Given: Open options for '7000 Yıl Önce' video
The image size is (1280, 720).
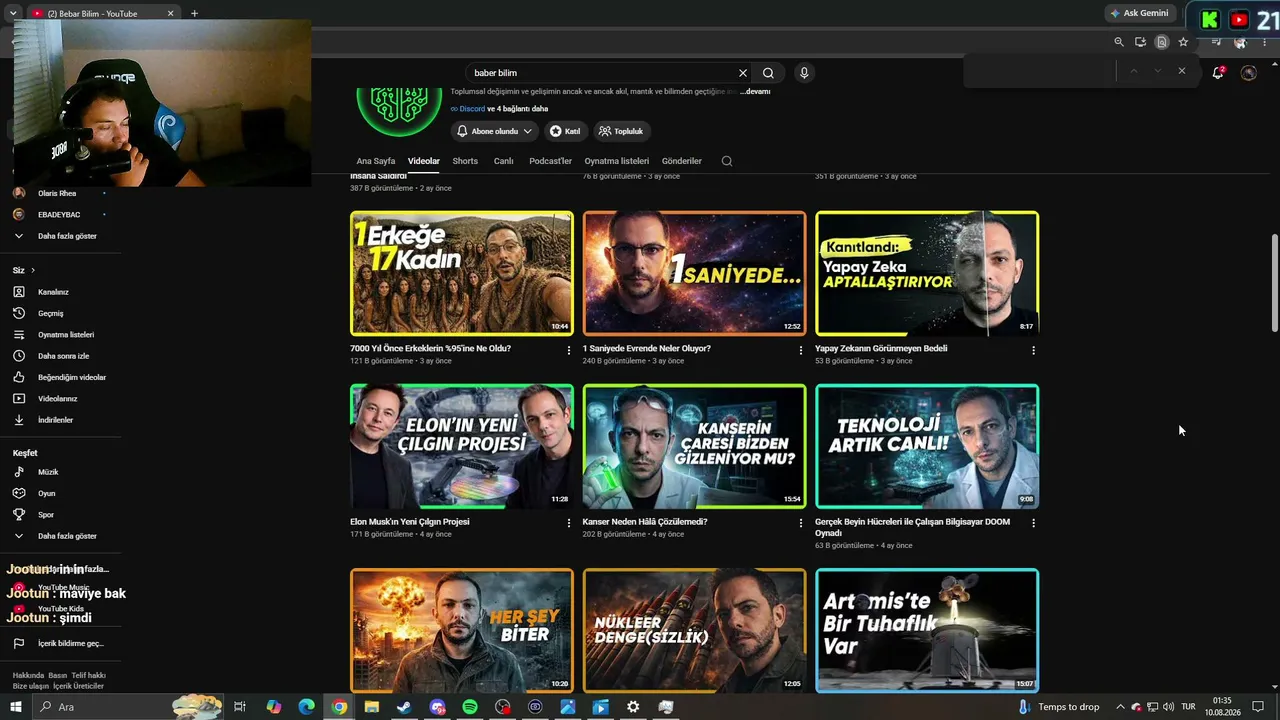Looking at the screenshot, I should 569,351.
